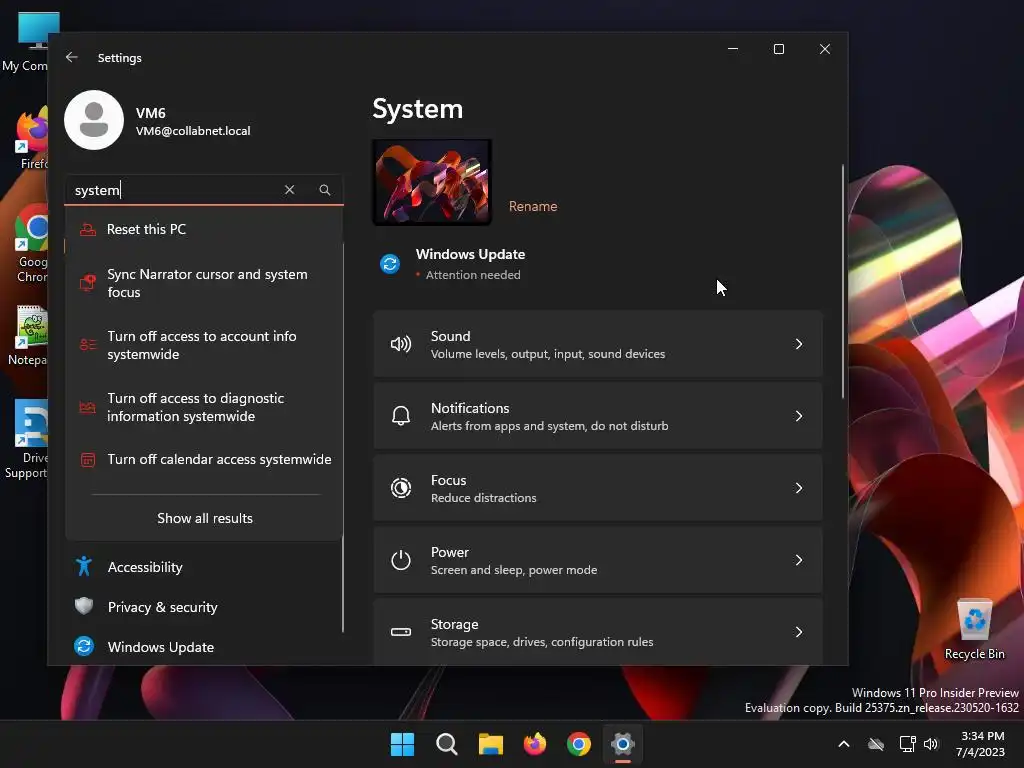Image resolution: width=1024 pixels, height=768 pixels.
Task: Open the VM6 user profile avatar
Action: 94,120
